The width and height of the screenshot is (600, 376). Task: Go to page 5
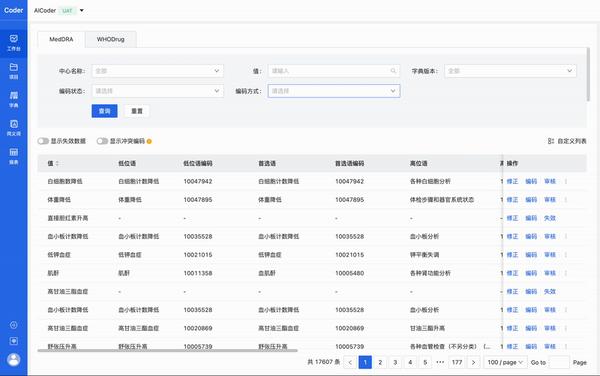pyautogui.click(x=425, y=362)
